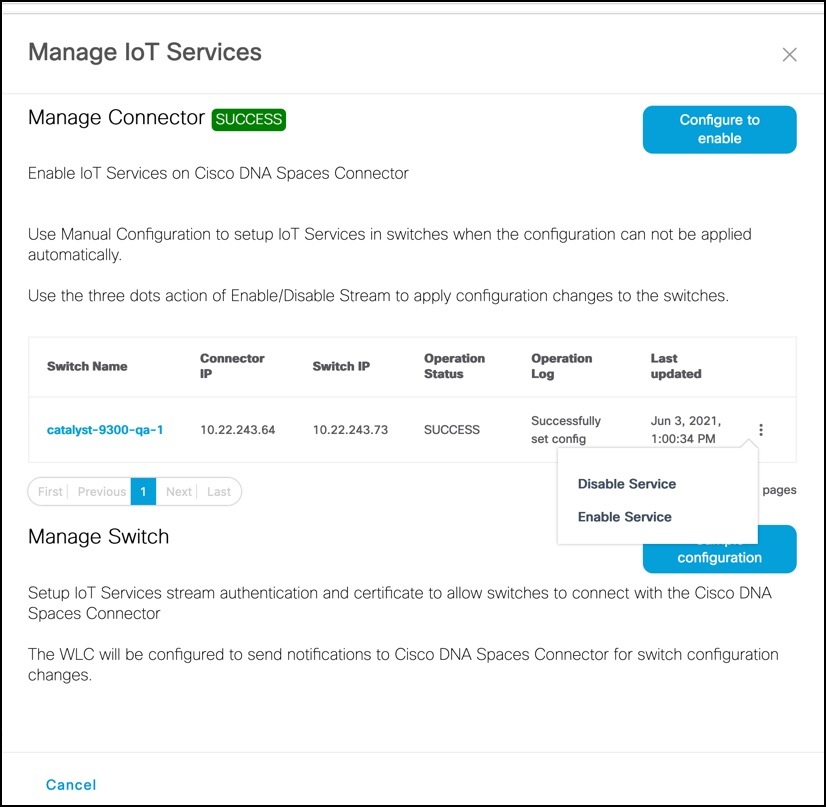Select Disable Service from the actions menu

pos(626,483)
